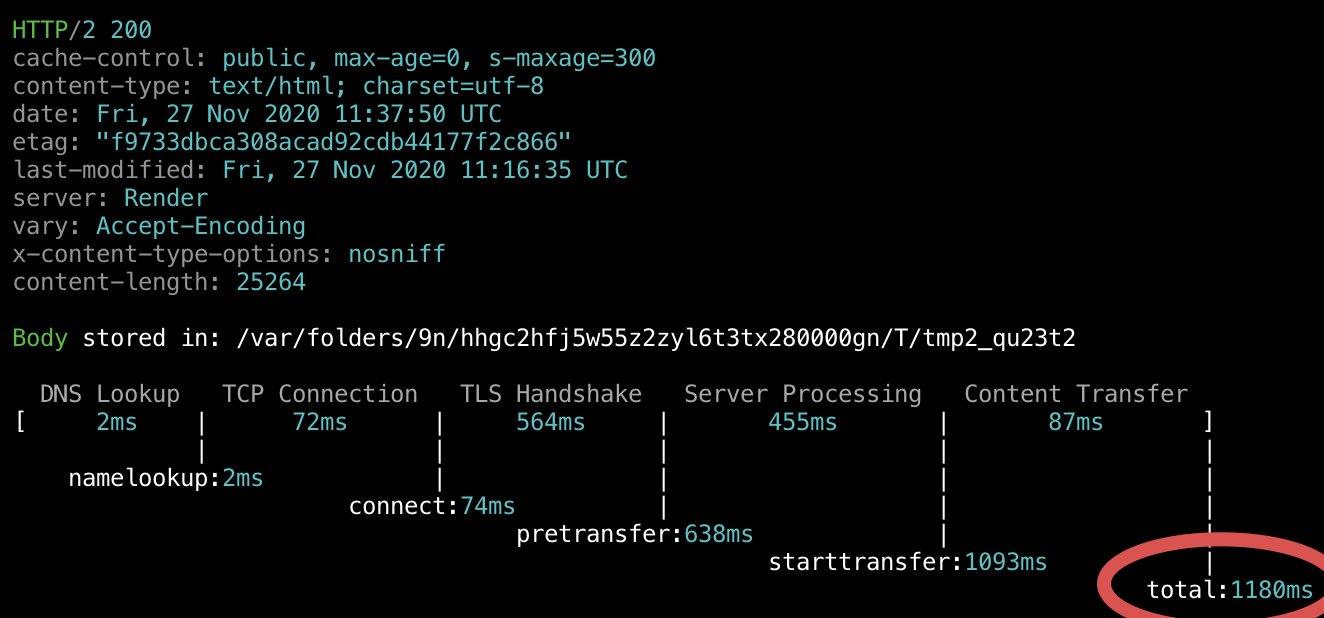The height and width of the screenshot is (618, 1324).
Task: Click the circled total:1180ms timing
Action: pyautogui.click(x=1230, y=590)
